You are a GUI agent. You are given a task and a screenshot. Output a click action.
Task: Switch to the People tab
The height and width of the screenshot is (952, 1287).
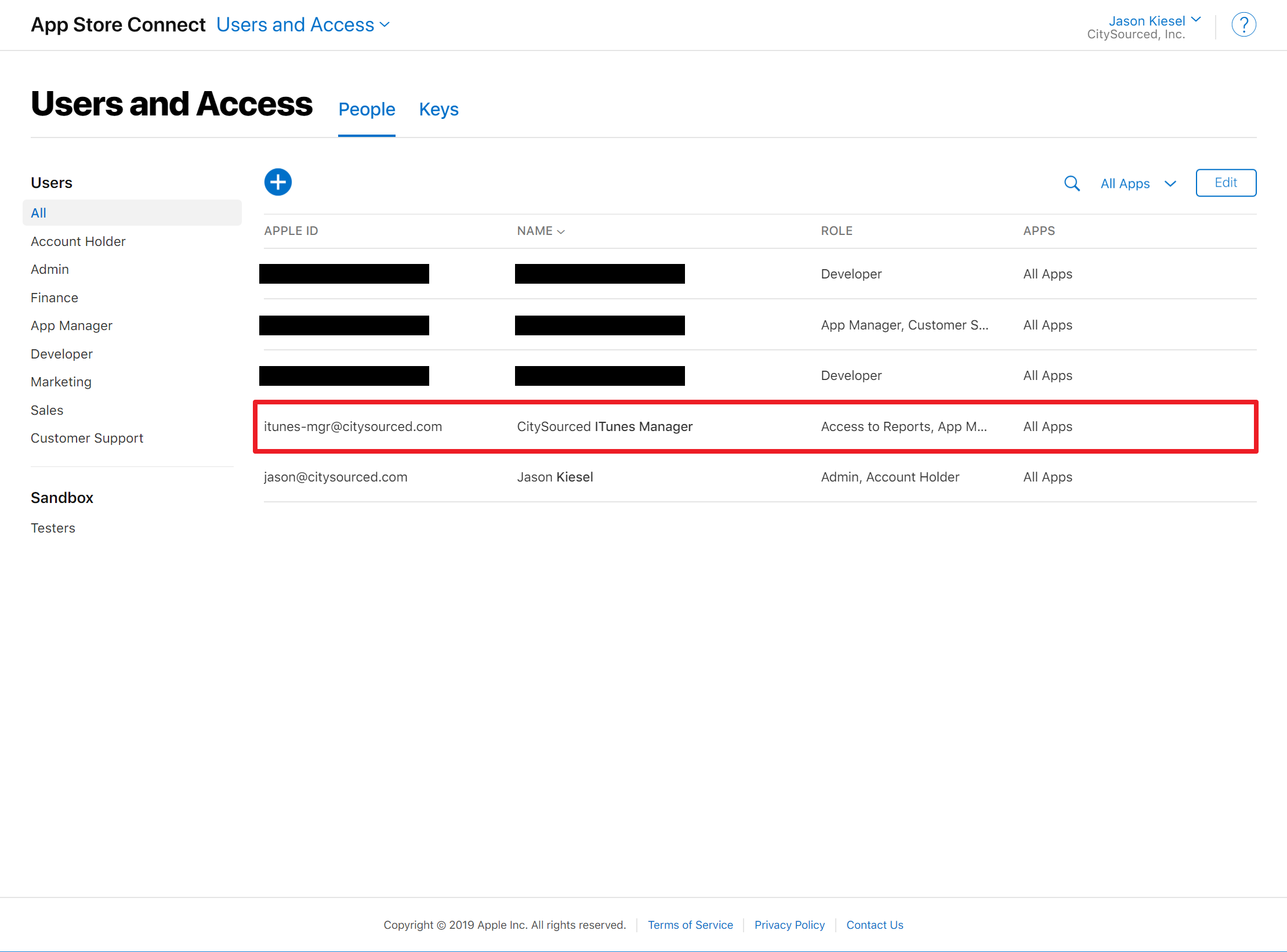367,109
